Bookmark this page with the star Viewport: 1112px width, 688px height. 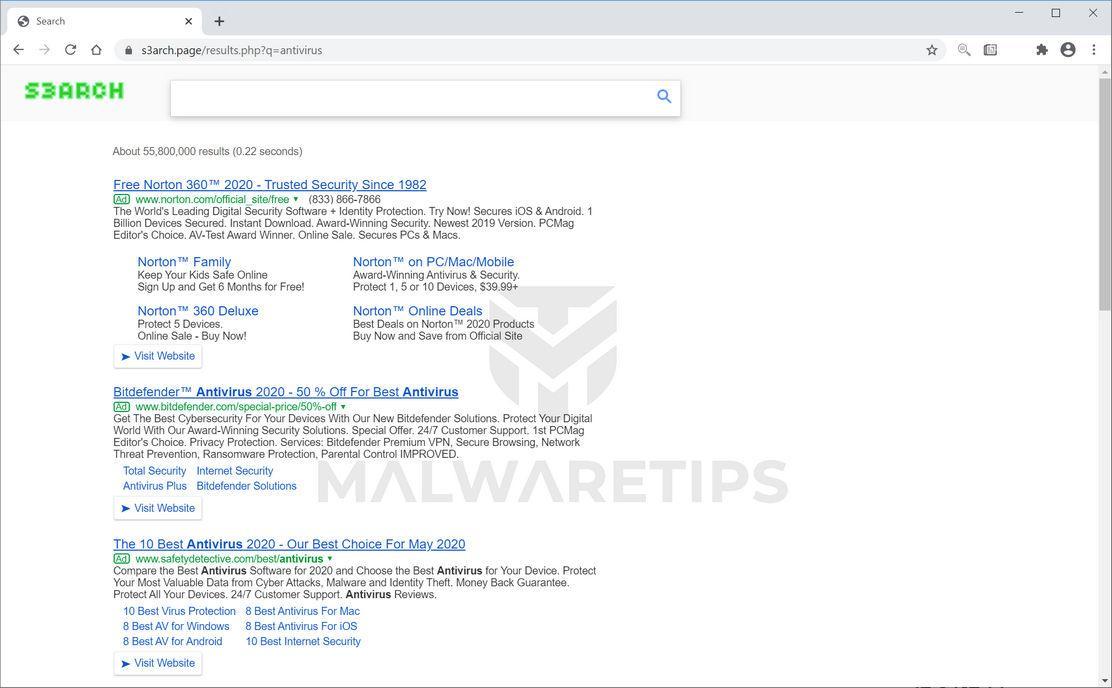[932, 50]
